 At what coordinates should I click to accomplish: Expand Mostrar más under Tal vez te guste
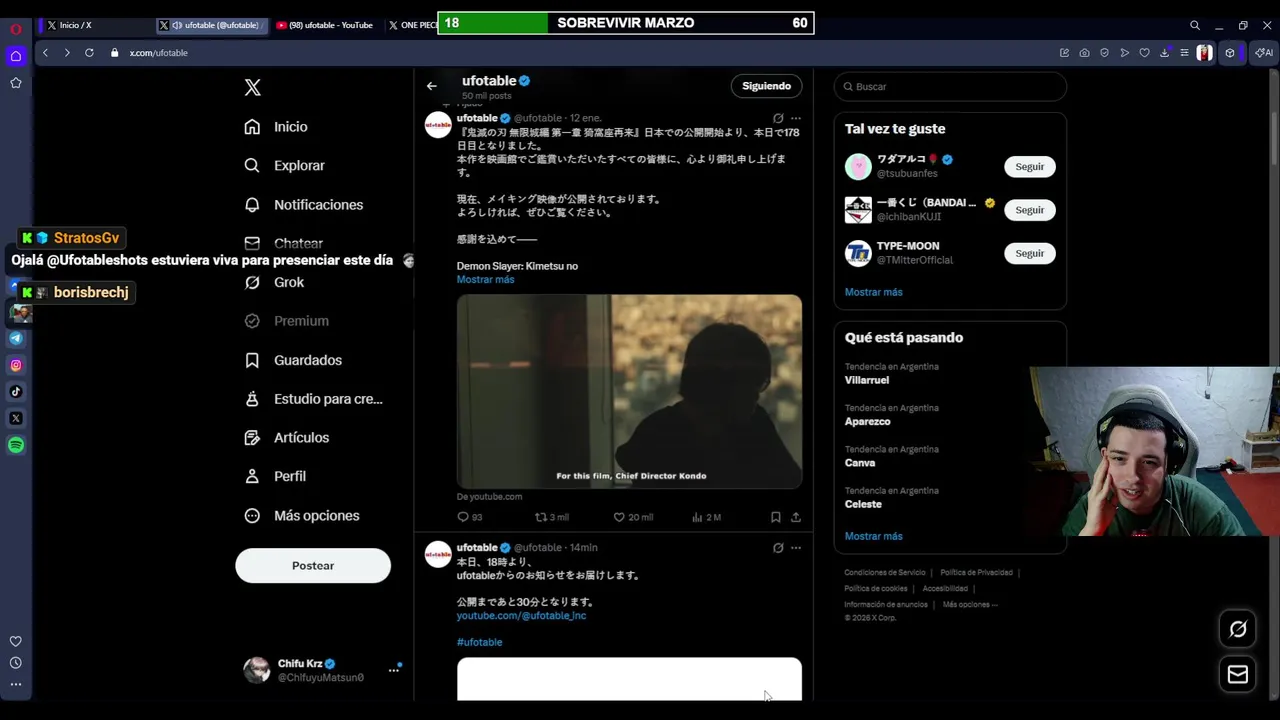873,292
